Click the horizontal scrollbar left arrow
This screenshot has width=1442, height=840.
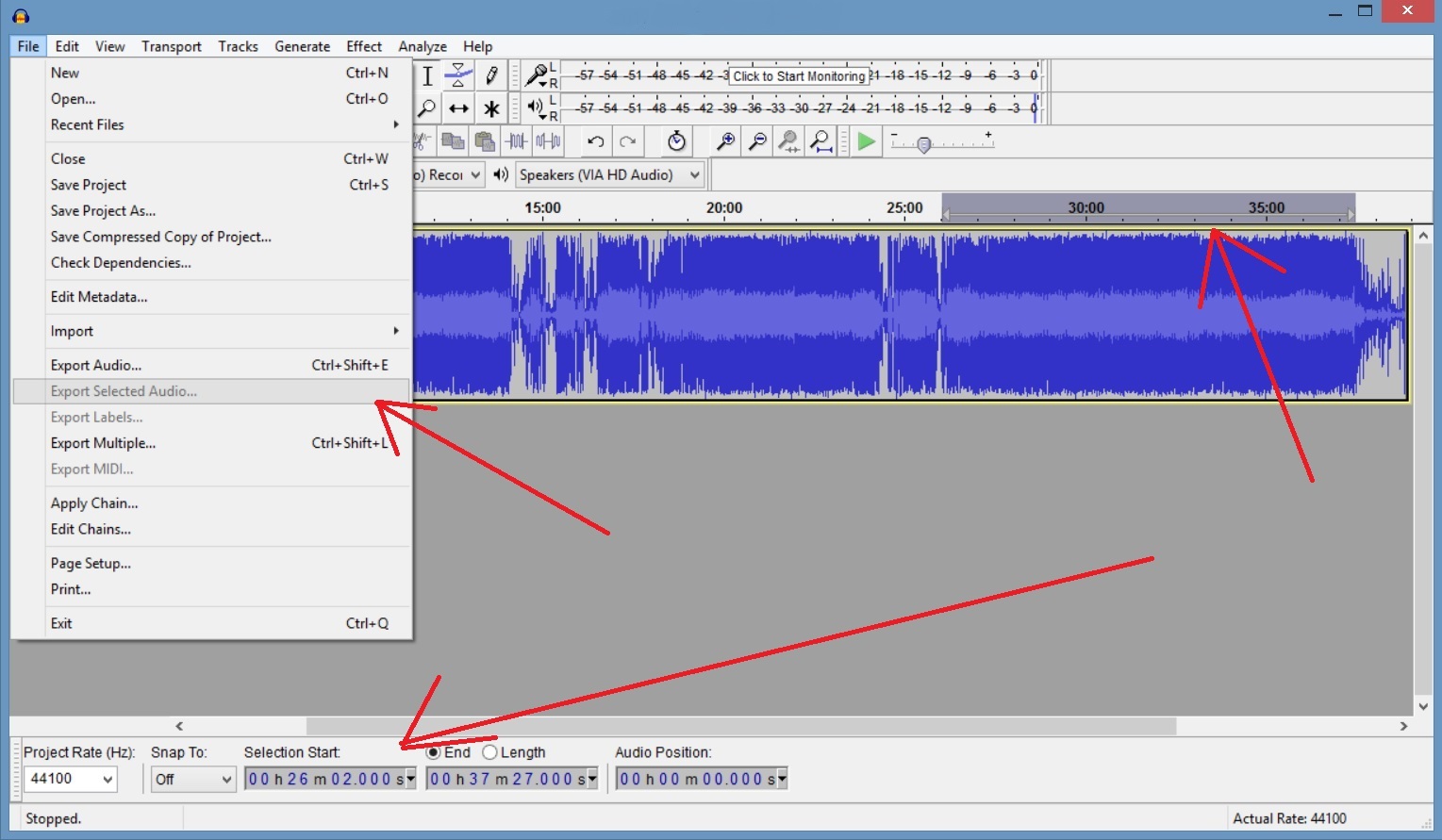179,726
